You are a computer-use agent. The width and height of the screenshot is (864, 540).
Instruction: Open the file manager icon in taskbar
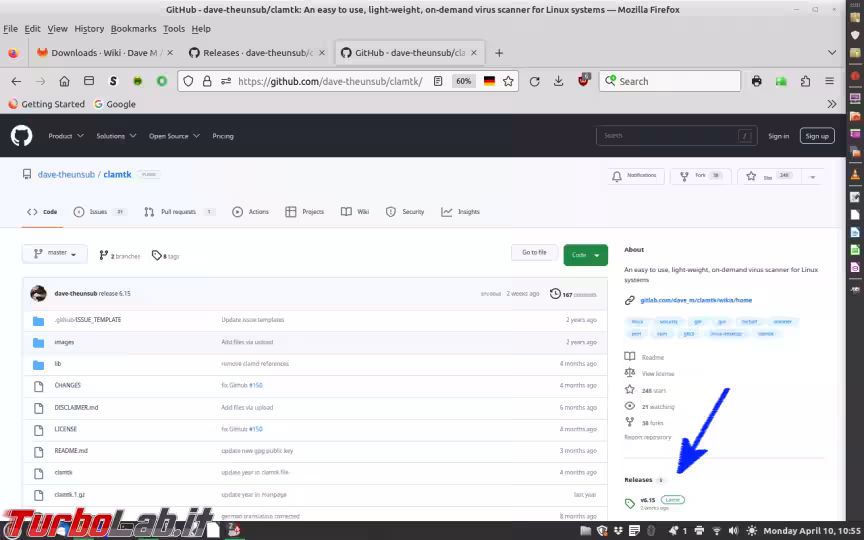tap(585, 531)
